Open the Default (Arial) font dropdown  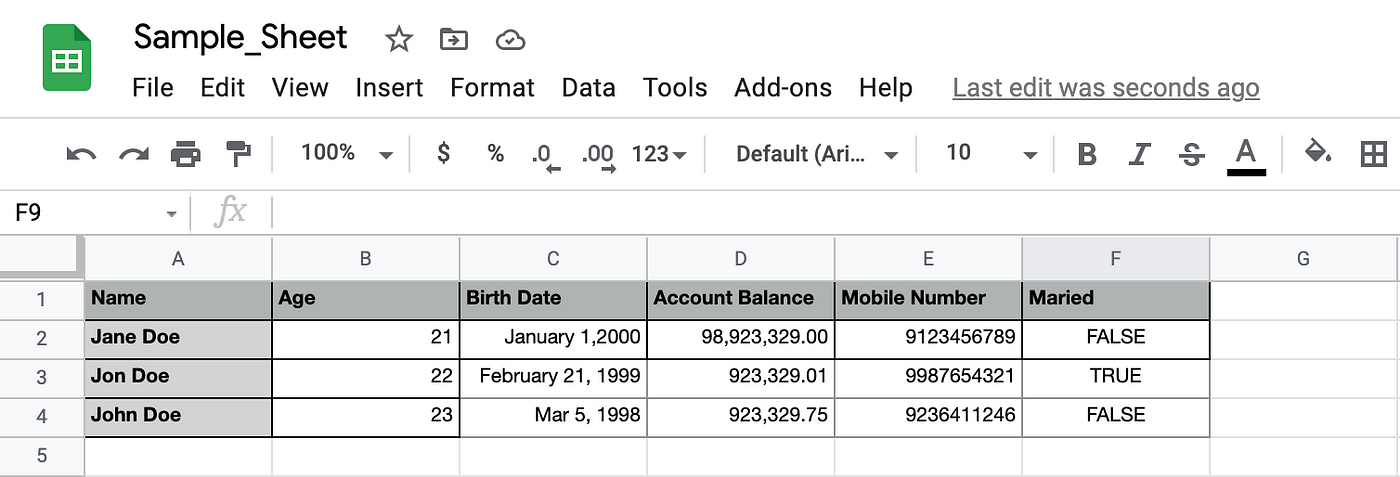(x=817, y=154)
